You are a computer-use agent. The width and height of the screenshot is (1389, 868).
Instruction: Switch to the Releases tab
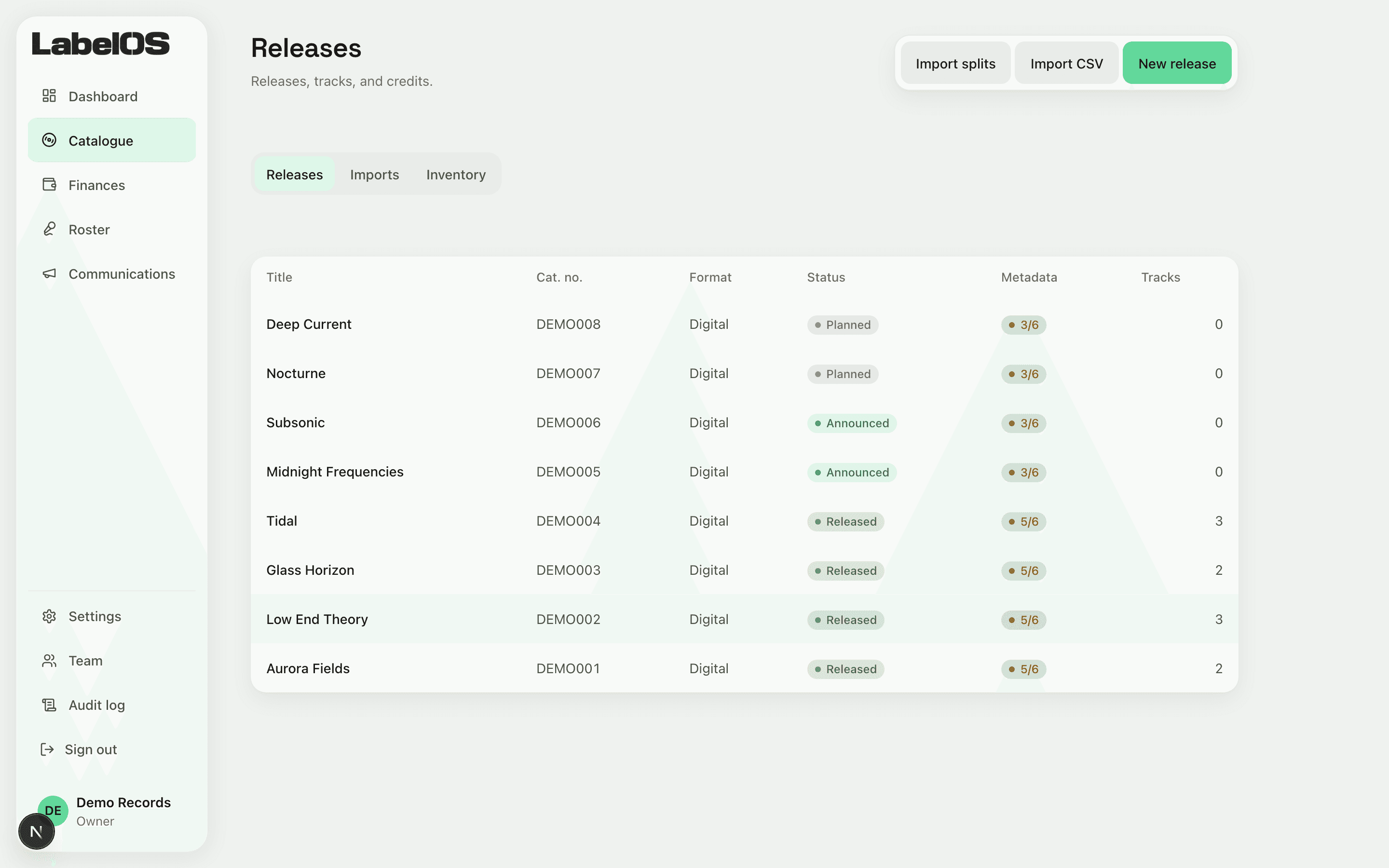click(295, 174)
